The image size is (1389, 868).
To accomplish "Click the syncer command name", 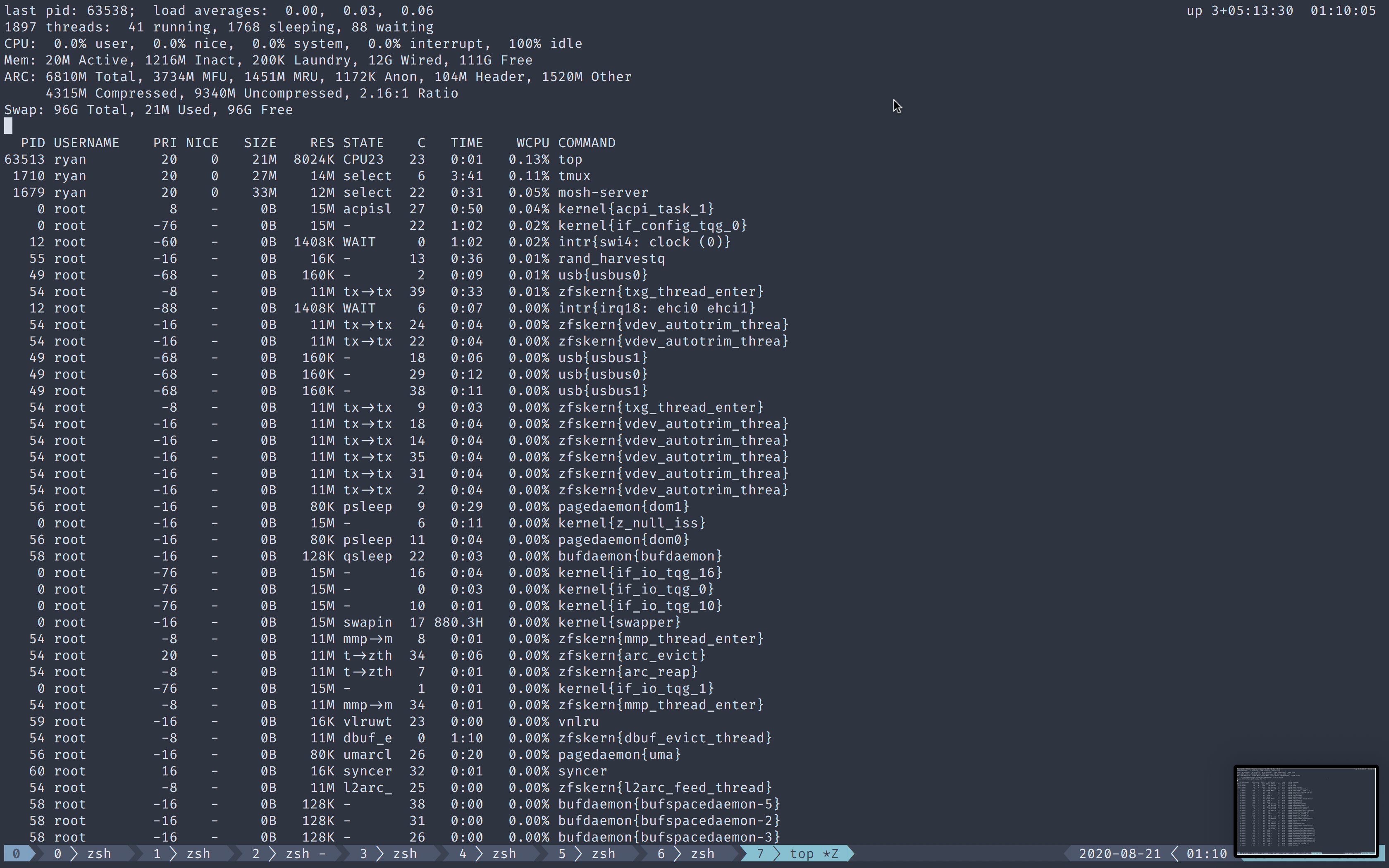I will click(x=582, y=772).
